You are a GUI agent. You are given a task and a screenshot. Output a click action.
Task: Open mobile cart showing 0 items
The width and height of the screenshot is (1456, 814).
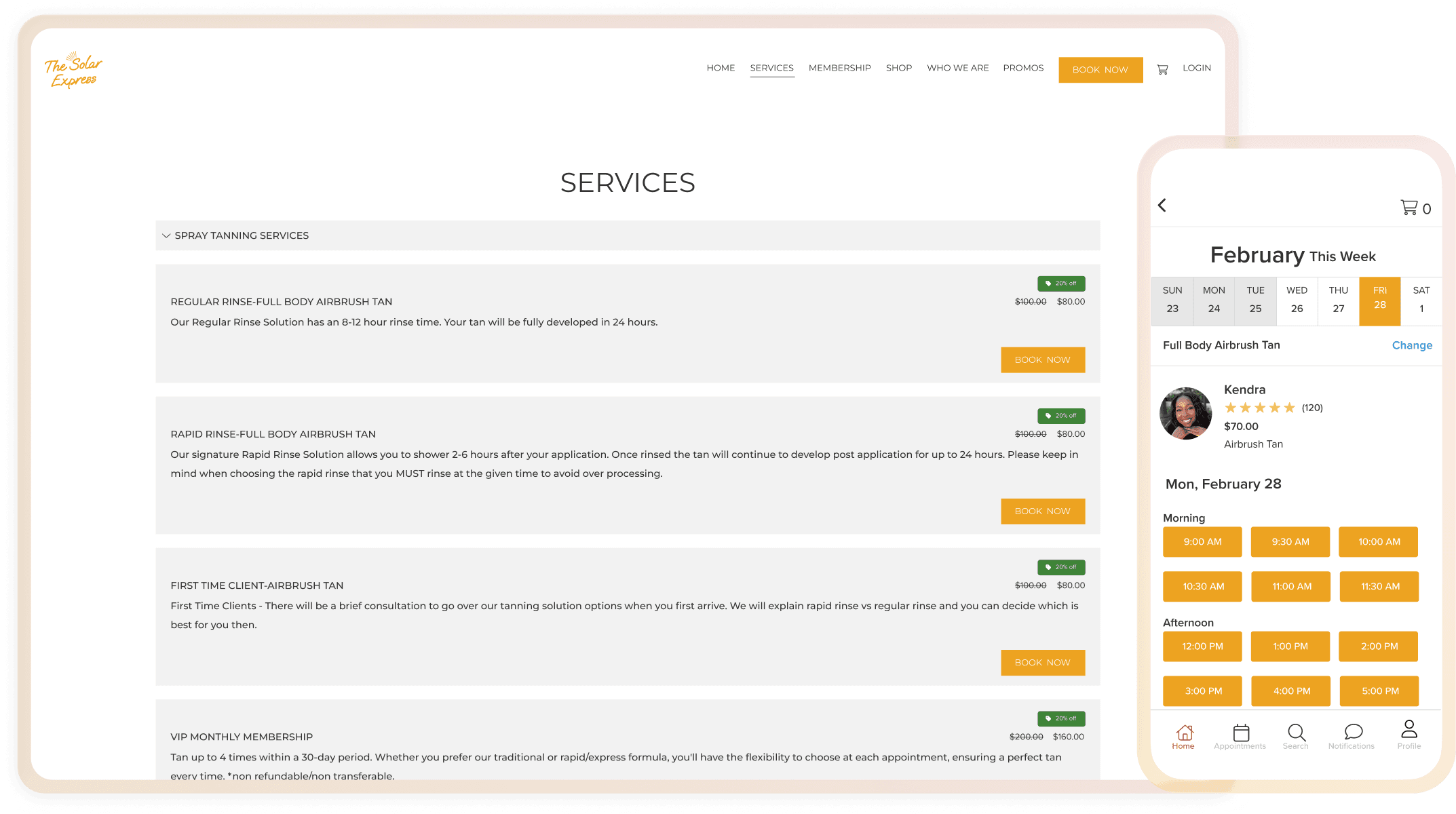coord(1415,208)
